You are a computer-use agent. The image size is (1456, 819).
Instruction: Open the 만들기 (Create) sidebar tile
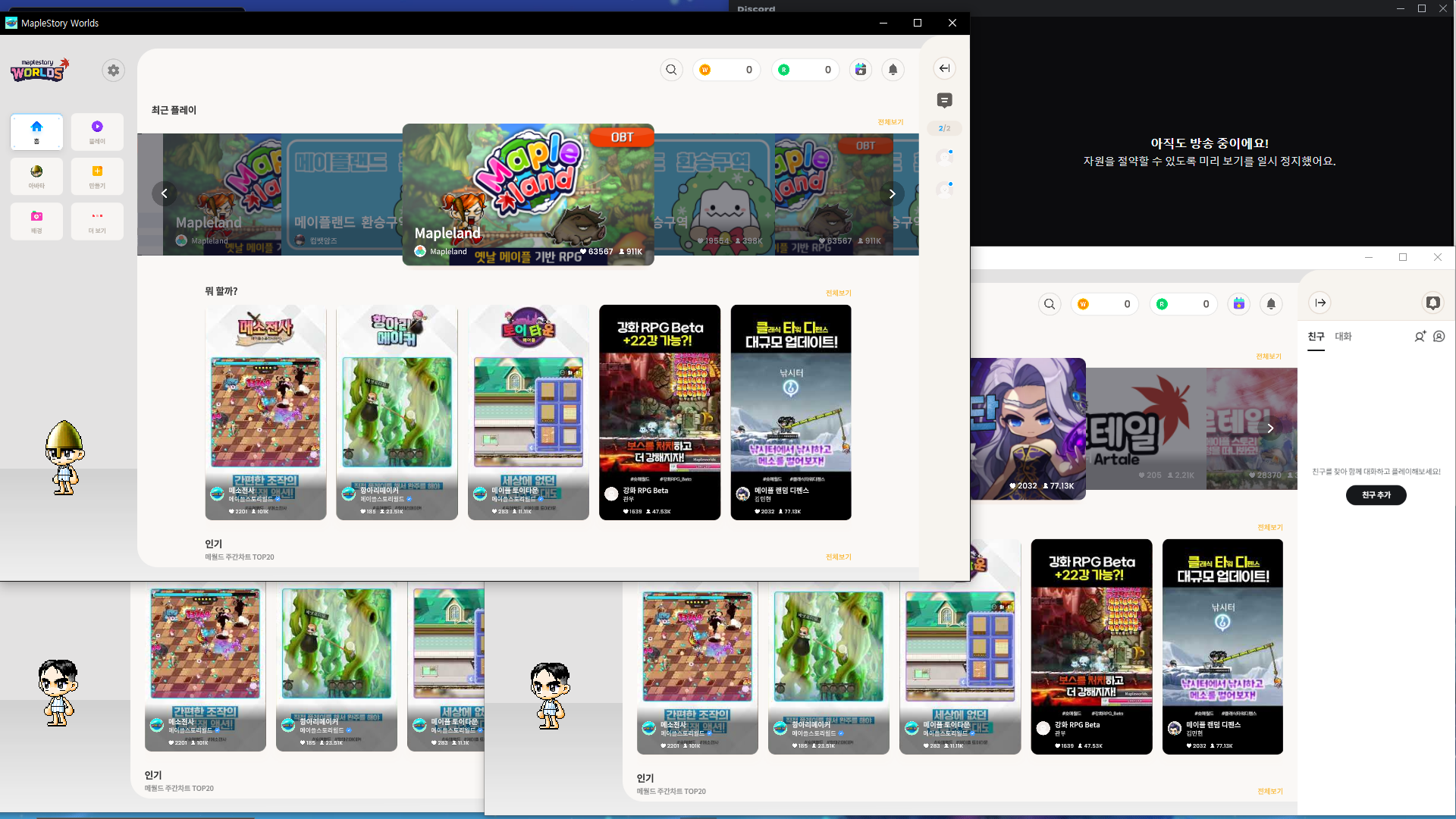click(97, 176)
